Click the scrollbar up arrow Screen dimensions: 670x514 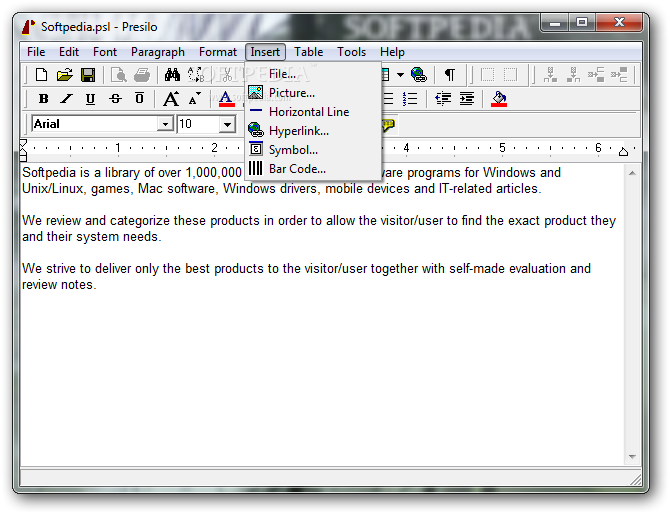pos(632,173)
